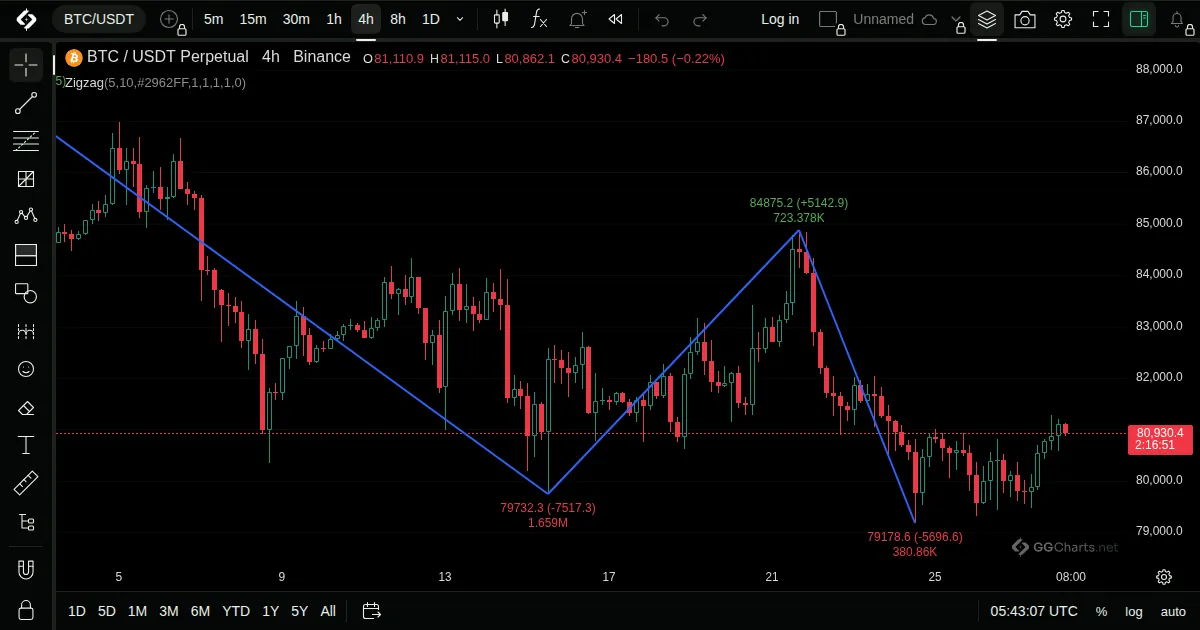The height and width of the screenshot is (630, 1200).
Task: Switch to 5m timeframe
Action: pos(213,19)
